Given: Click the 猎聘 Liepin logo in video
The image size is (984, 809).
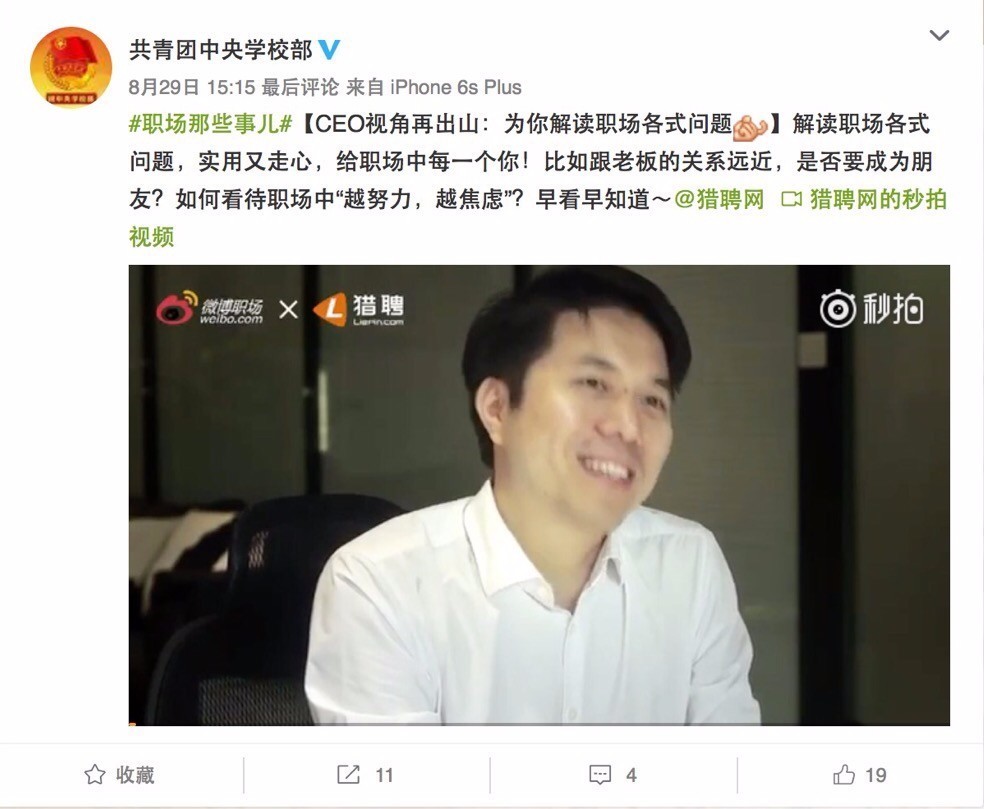Looking at the screenshot, I should (x=358, y=309).
